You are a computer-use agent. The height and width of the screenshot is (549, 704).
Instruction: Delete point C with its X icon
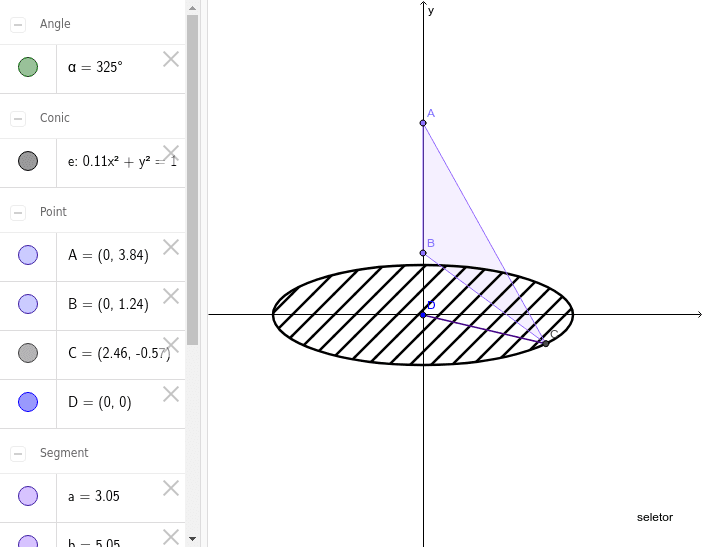click(x=171, y=345)
